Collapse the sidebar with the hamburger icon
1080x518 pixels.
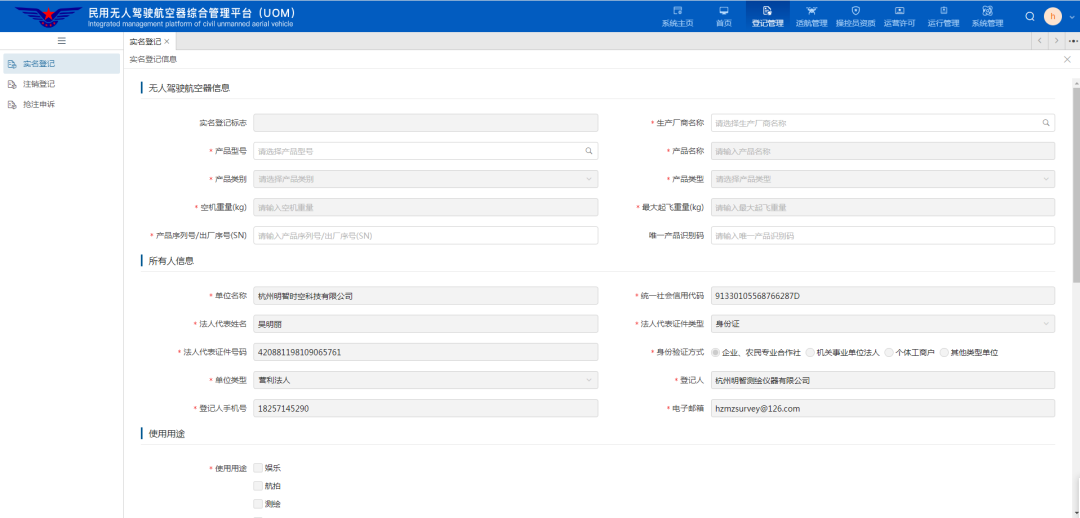coord(61,41)
